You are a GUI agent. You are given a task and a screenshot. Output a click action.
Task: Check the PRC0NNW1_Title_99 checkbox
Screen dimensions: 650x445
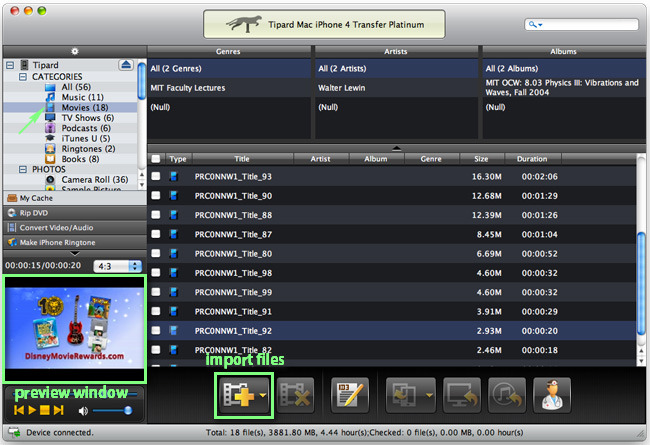tap(156, 292)
